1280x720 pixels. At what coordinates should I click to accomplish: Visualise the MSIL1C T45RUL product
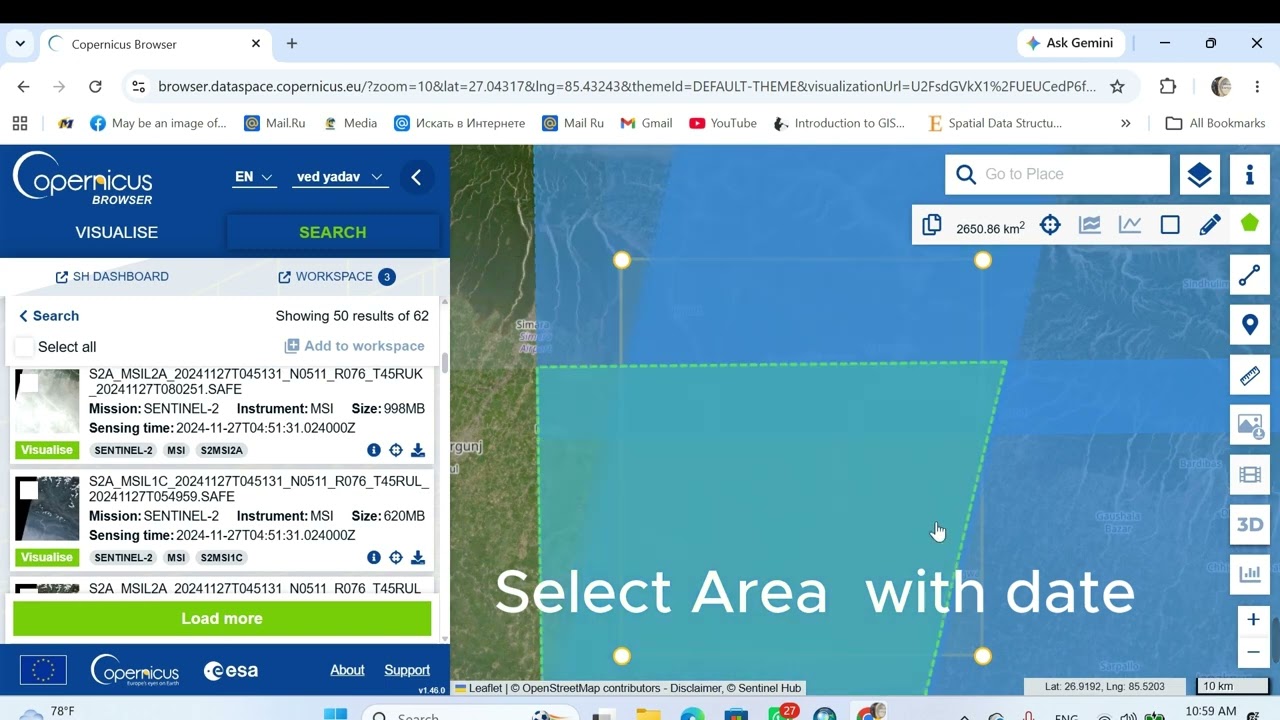47,557
